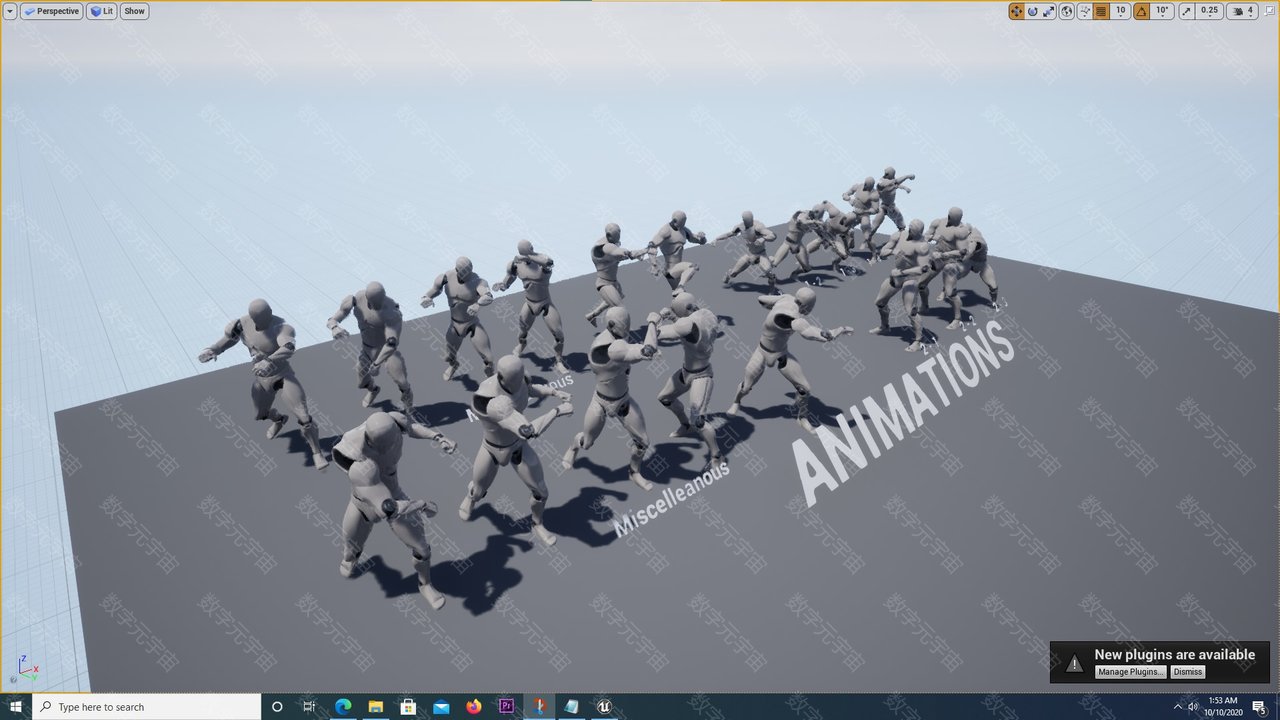
Task: Adjust the camera speed setting
Action: coord(1243,11)
